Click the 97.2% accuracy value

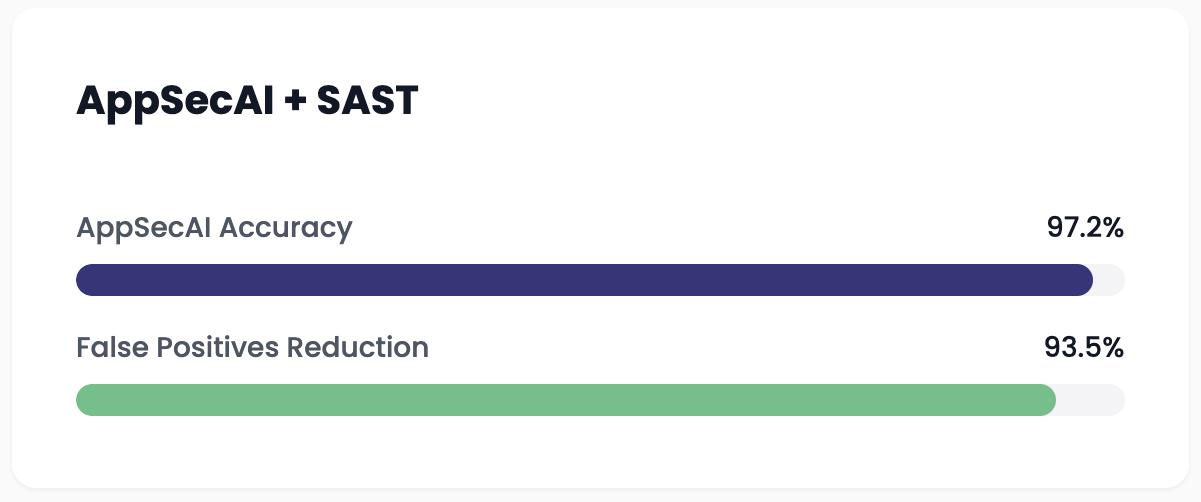1085,228
